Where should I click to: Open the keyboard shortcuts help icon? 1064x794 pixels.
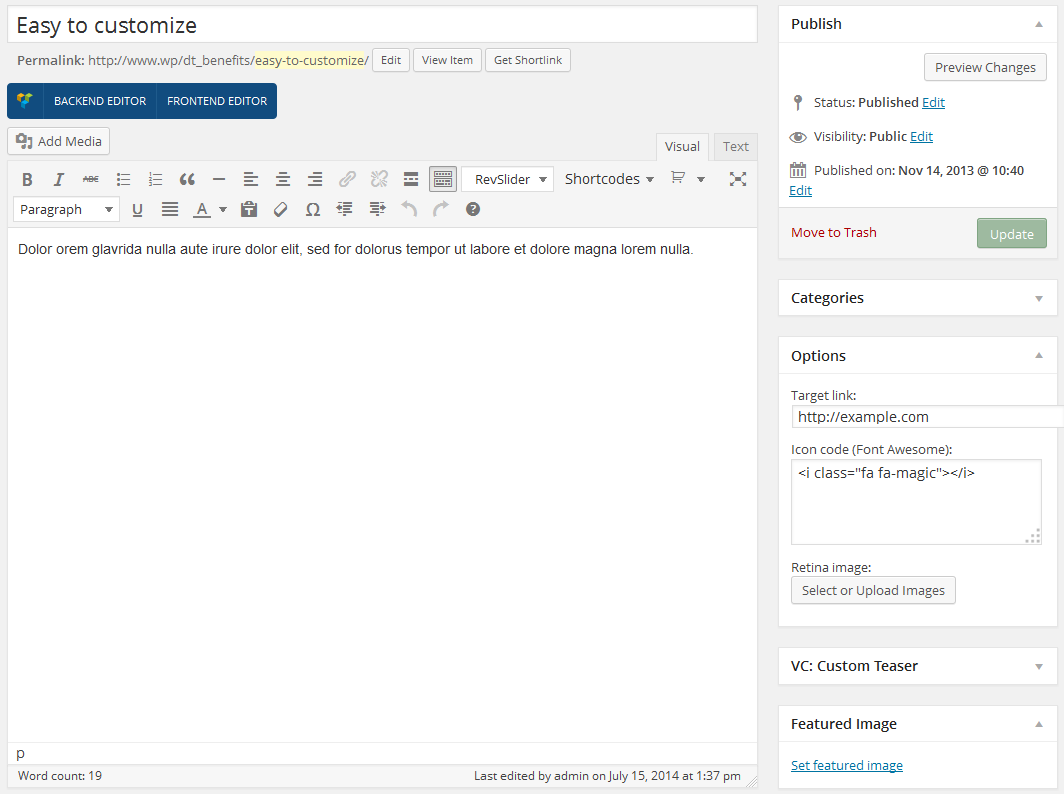click(x=473, y=209)
